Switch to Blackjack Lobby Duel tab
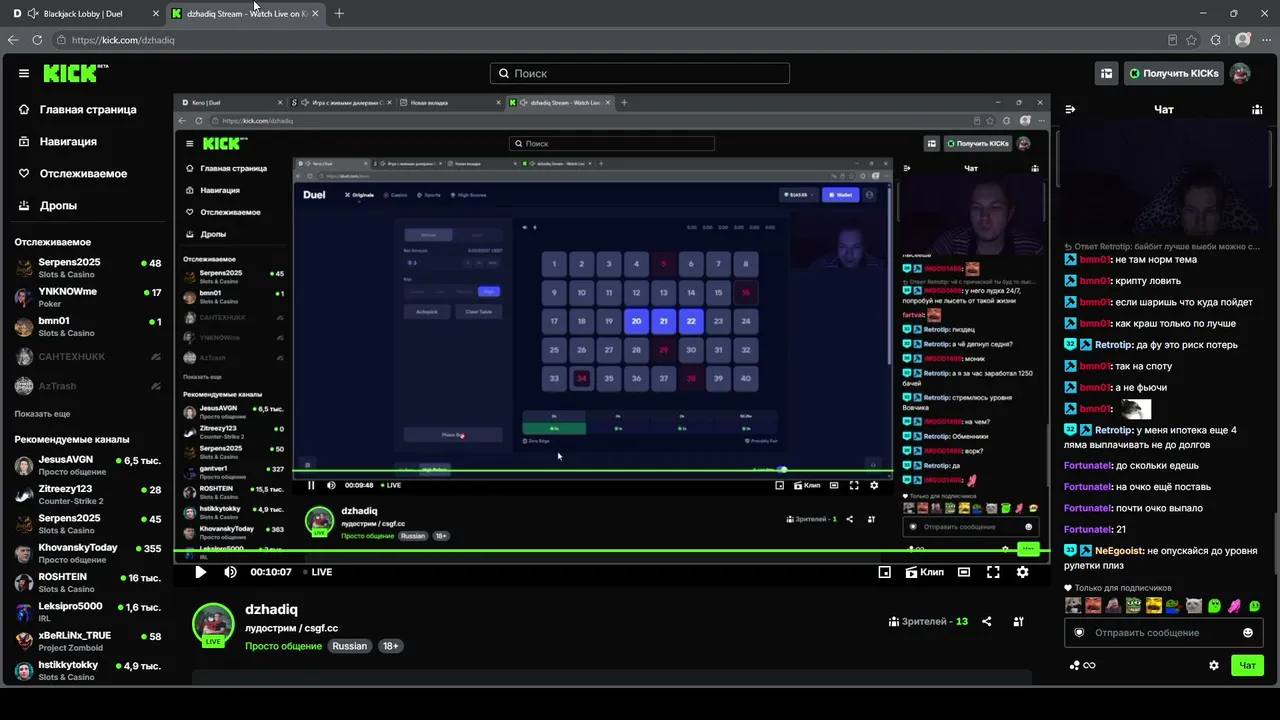The height and width of the screenshot is (720, 1280). [x=85, y=14]
